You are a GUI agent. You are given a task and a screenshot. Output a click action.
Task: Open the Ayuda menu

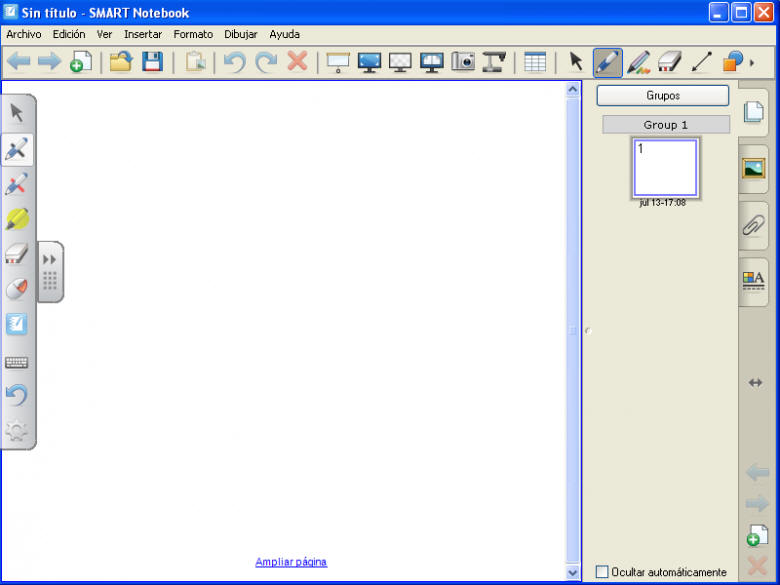coord(284,34)
